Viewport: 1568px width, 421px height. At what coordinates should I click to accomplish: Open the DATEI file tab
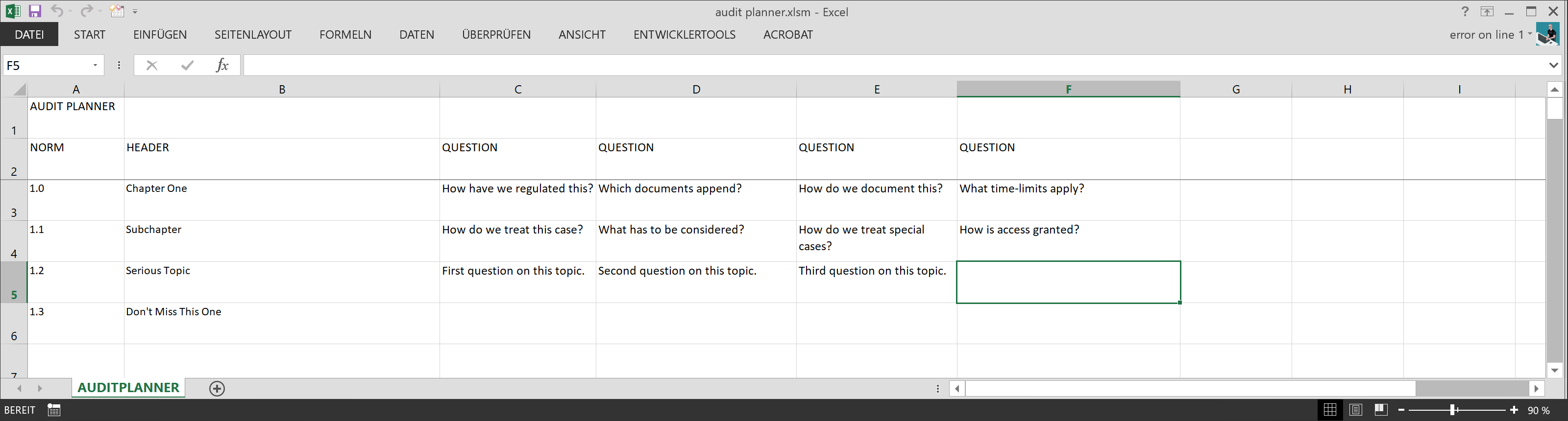29,35
